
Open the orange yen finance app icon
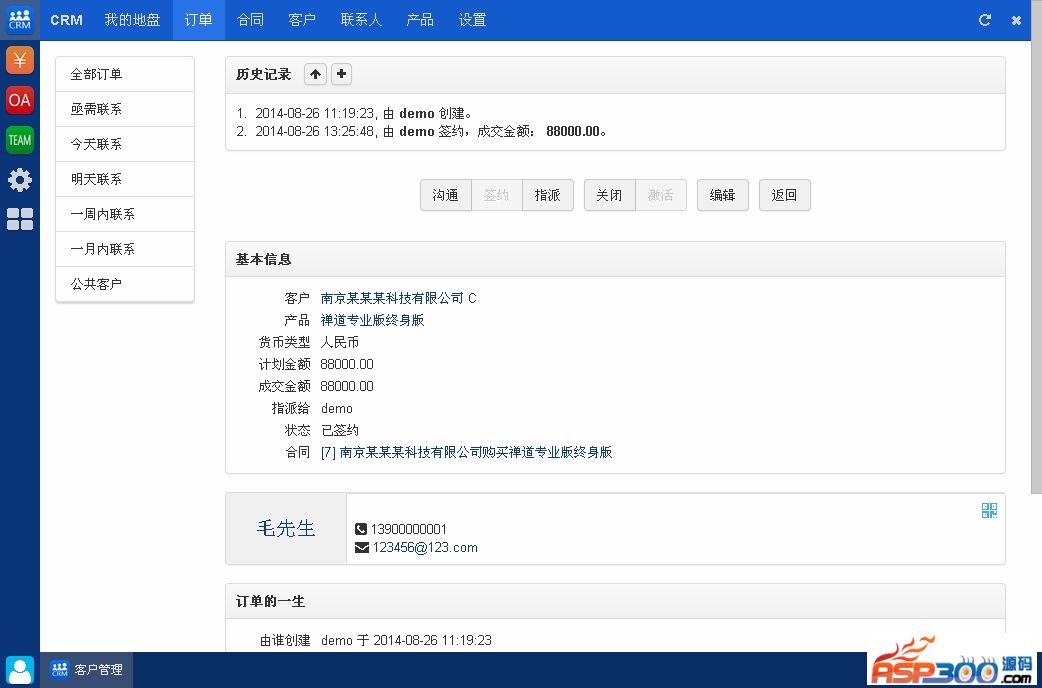[20, 60]
